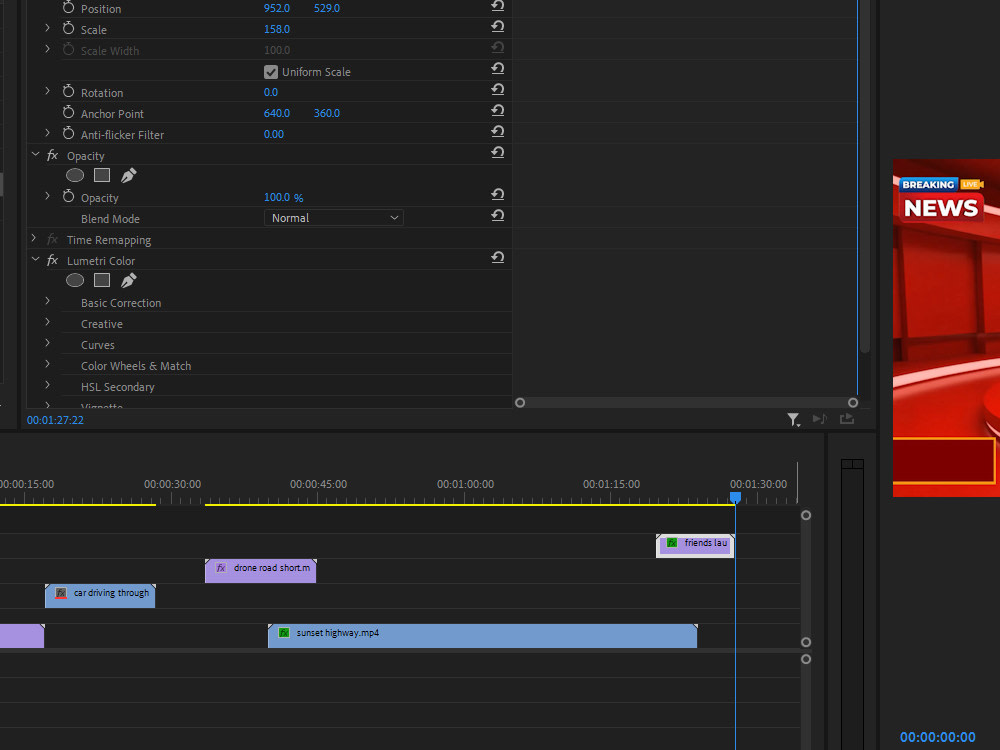This screenshot has height=750, width=1000.
Task: Select the drone road short clip
Action: pos(260,571)
